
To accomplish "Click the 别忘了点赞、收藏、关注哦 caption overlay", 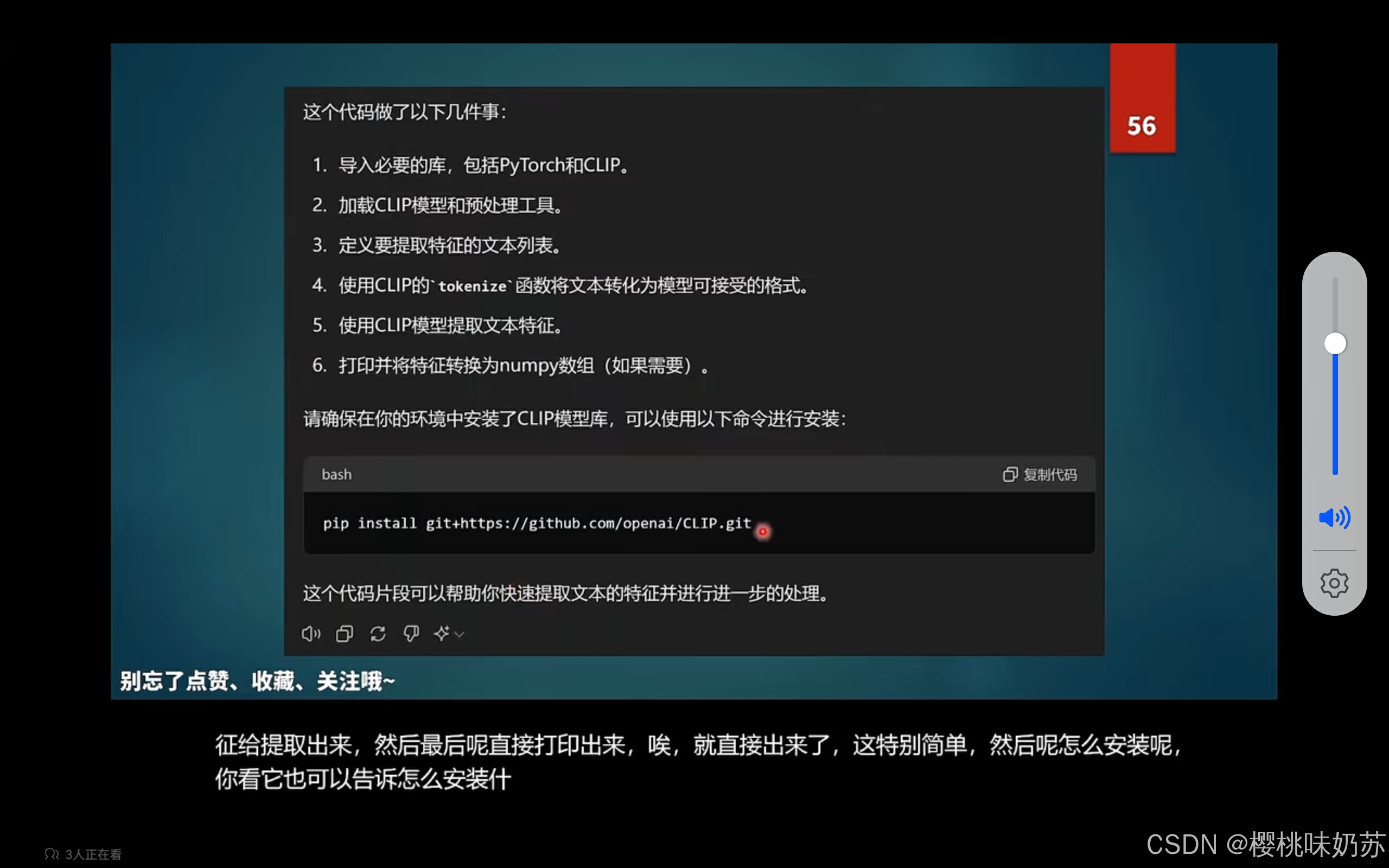I will tap(257, 681).
